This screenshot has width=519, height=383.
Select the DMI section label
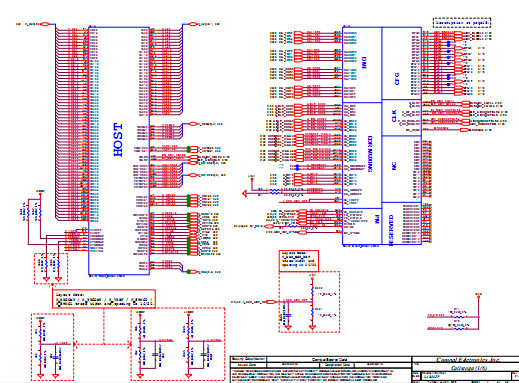pos(364,63)
